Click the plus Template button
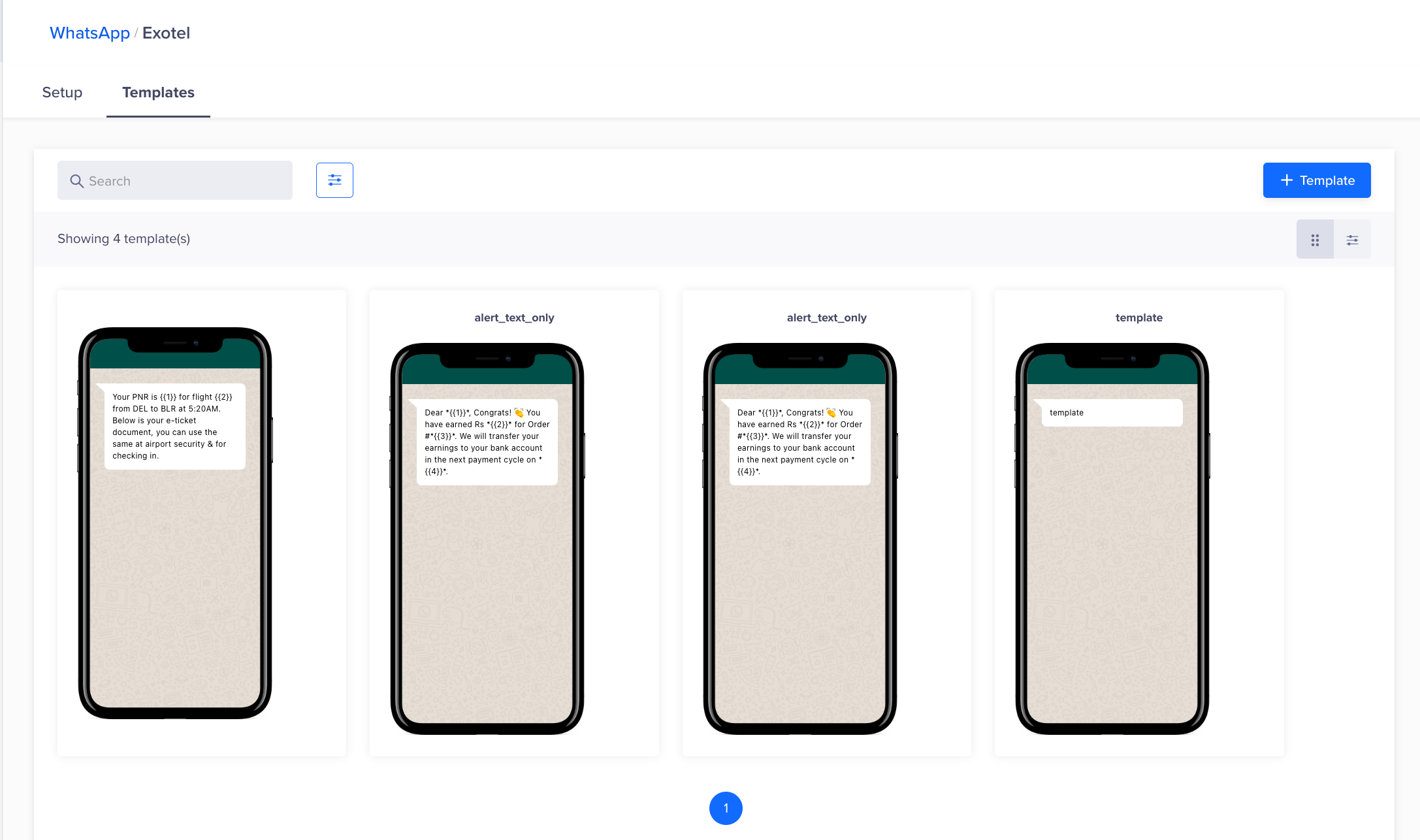This screenshot has width=1420, height=840. pyautogui.click(x=1316, y=180)
